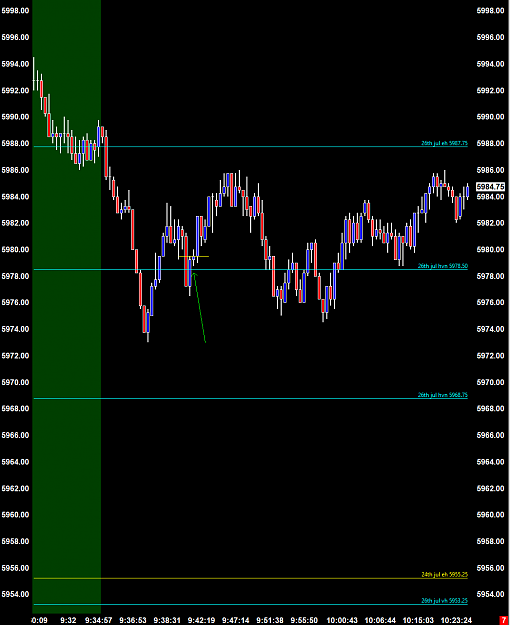
Task: Click the 10:06:44 time axis label
Action: pos(380,621)
